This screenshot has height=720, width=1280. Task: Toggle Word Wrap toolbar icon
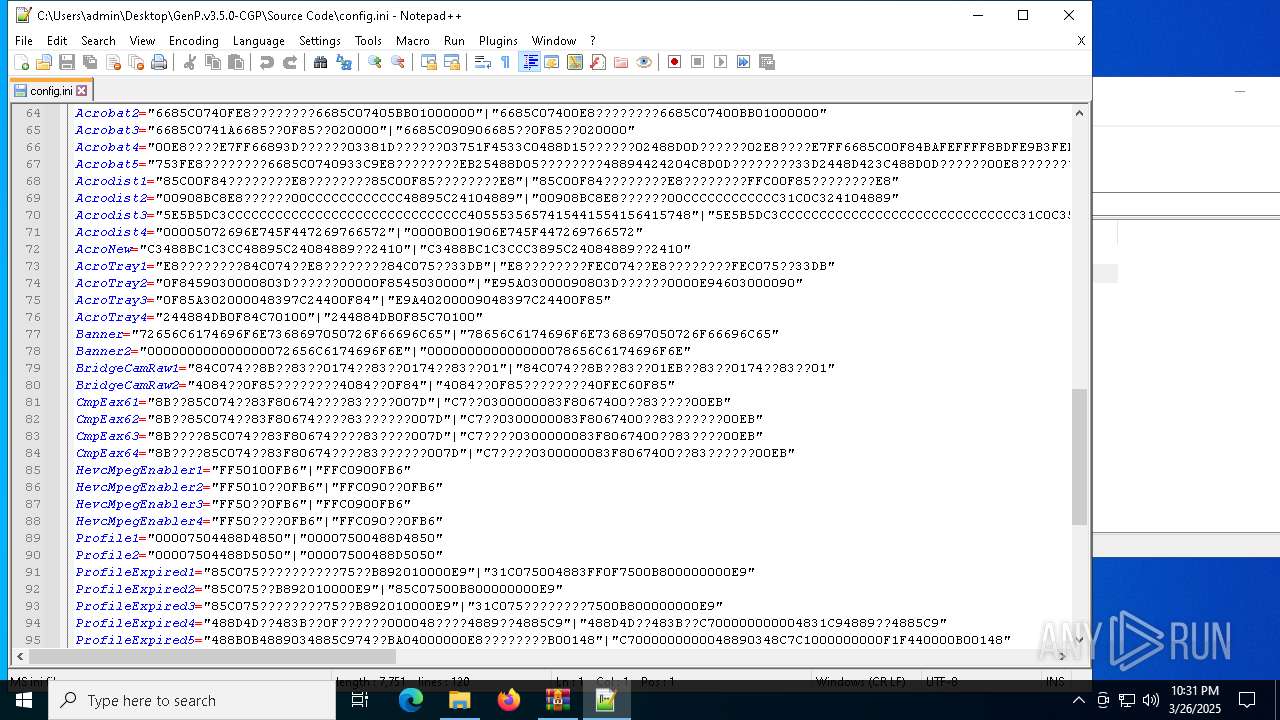(x=483, y=62)
